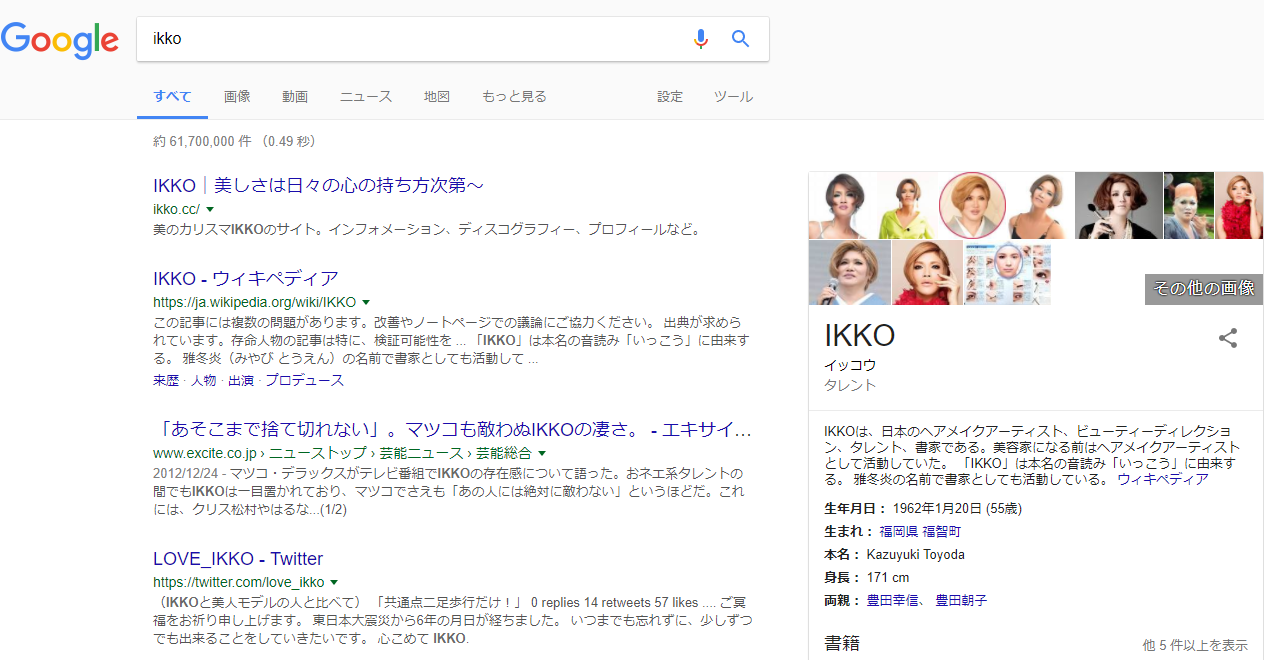The image size is (1264, 660).
Task: Open the ツール menu
Action: click(x=733, y=97)
